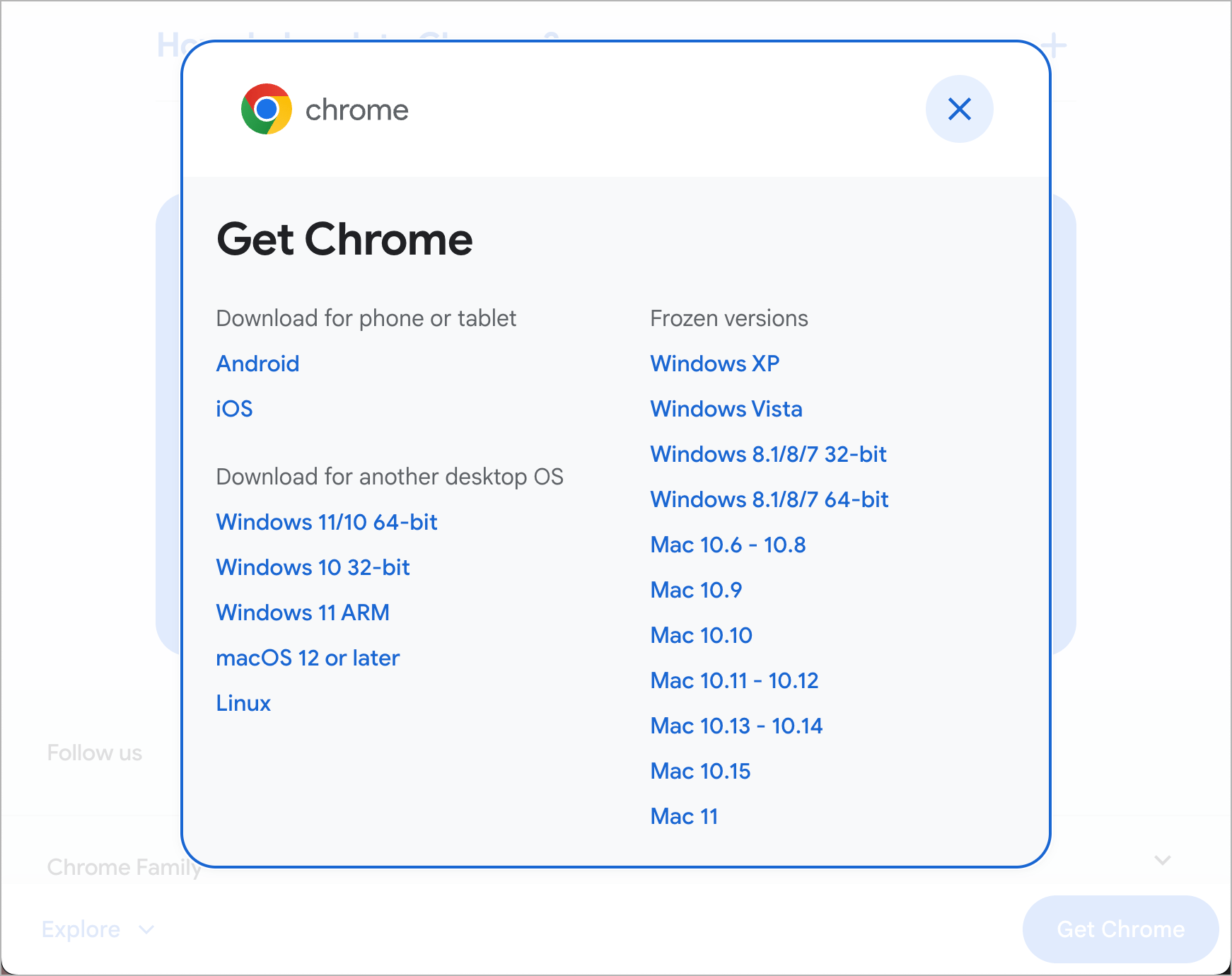Image resolution: width=1232 pixels, height=976 pixels.
Task: Download frozen version for Mac 10.6 - 10.8
Action: pyautogui.click(x=728, y=544)
